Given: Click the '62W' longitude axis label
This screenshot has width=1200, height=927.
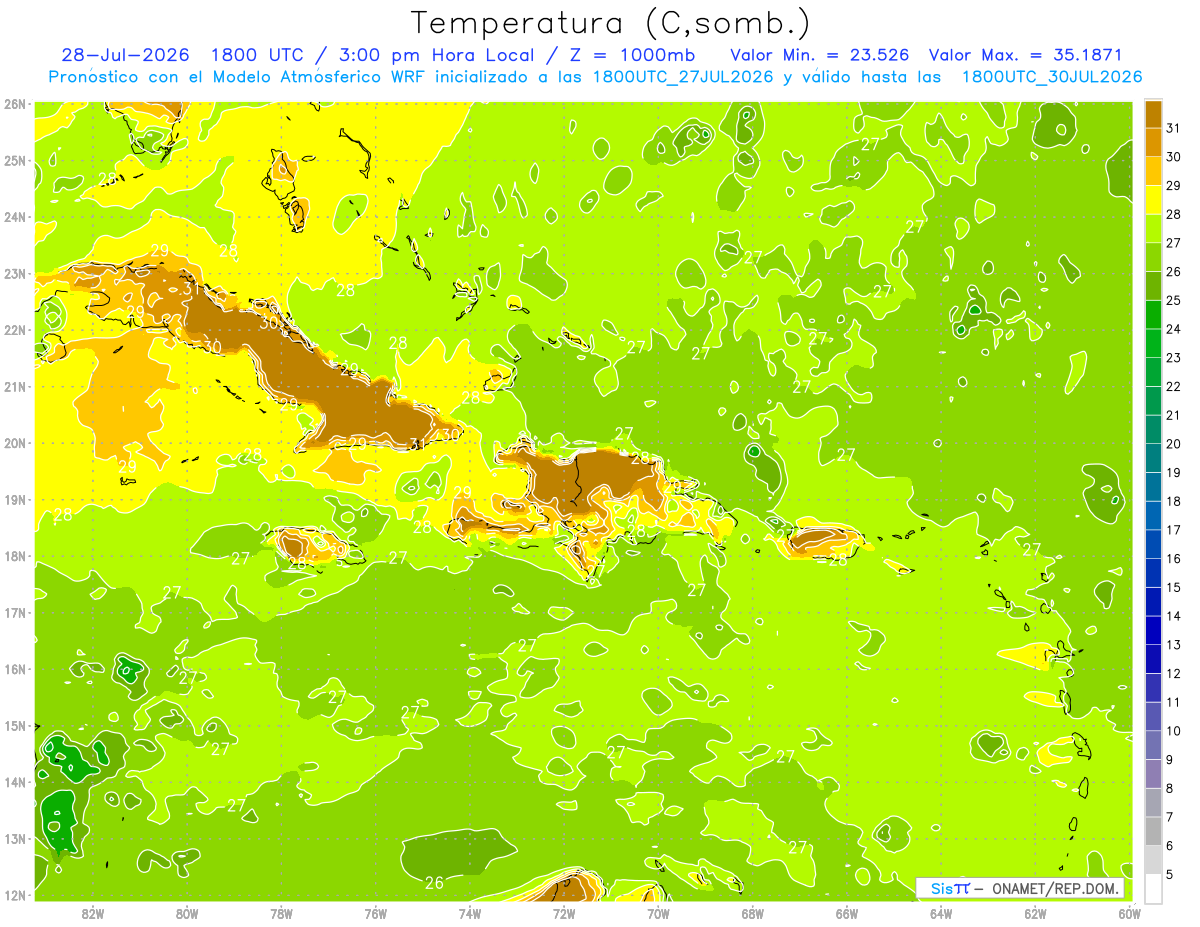Looking at the screenshot, I should 1035,913.
